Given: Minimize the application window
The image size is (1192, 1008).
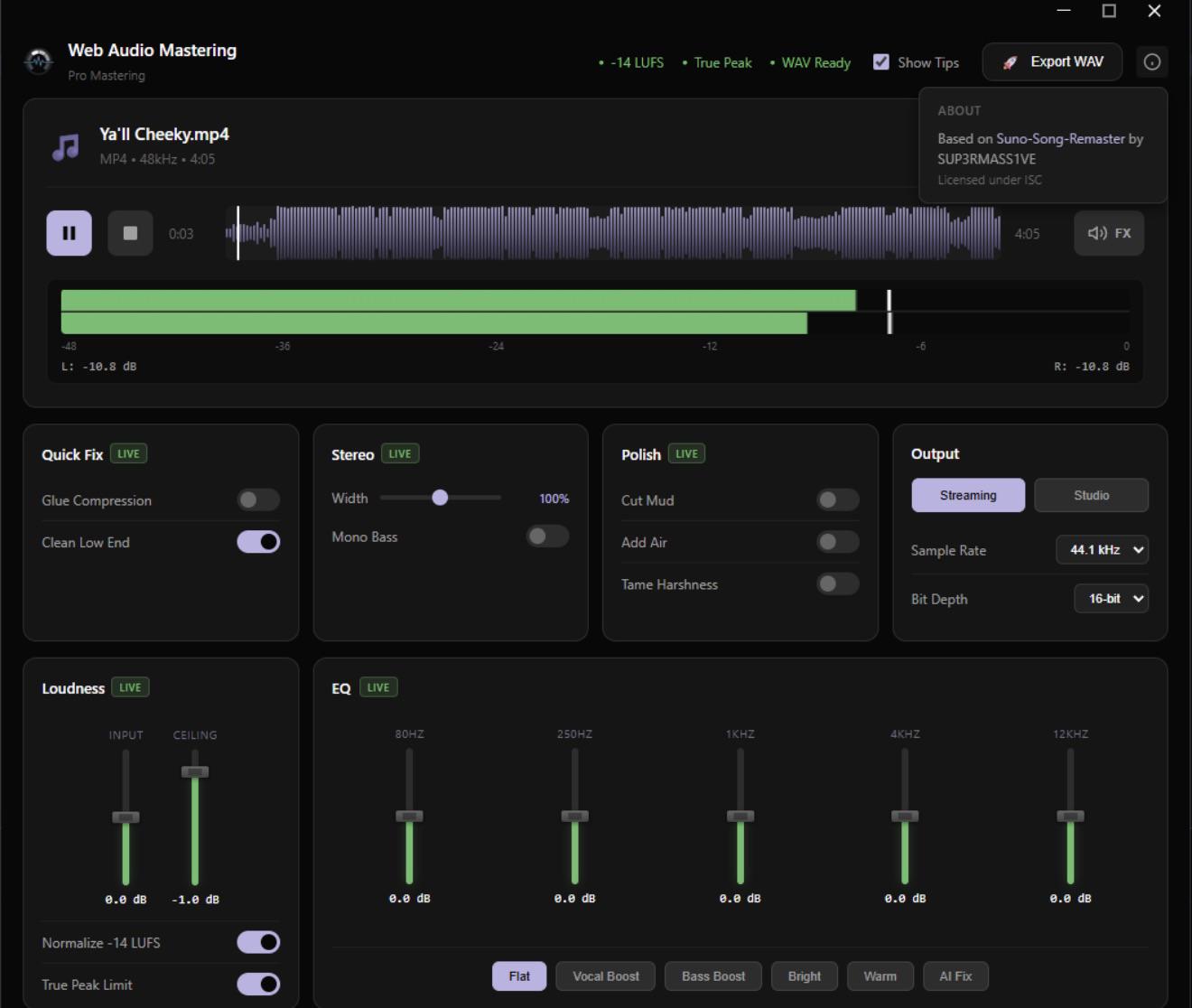Looking at the screenshot, I should coord(1064,11).
